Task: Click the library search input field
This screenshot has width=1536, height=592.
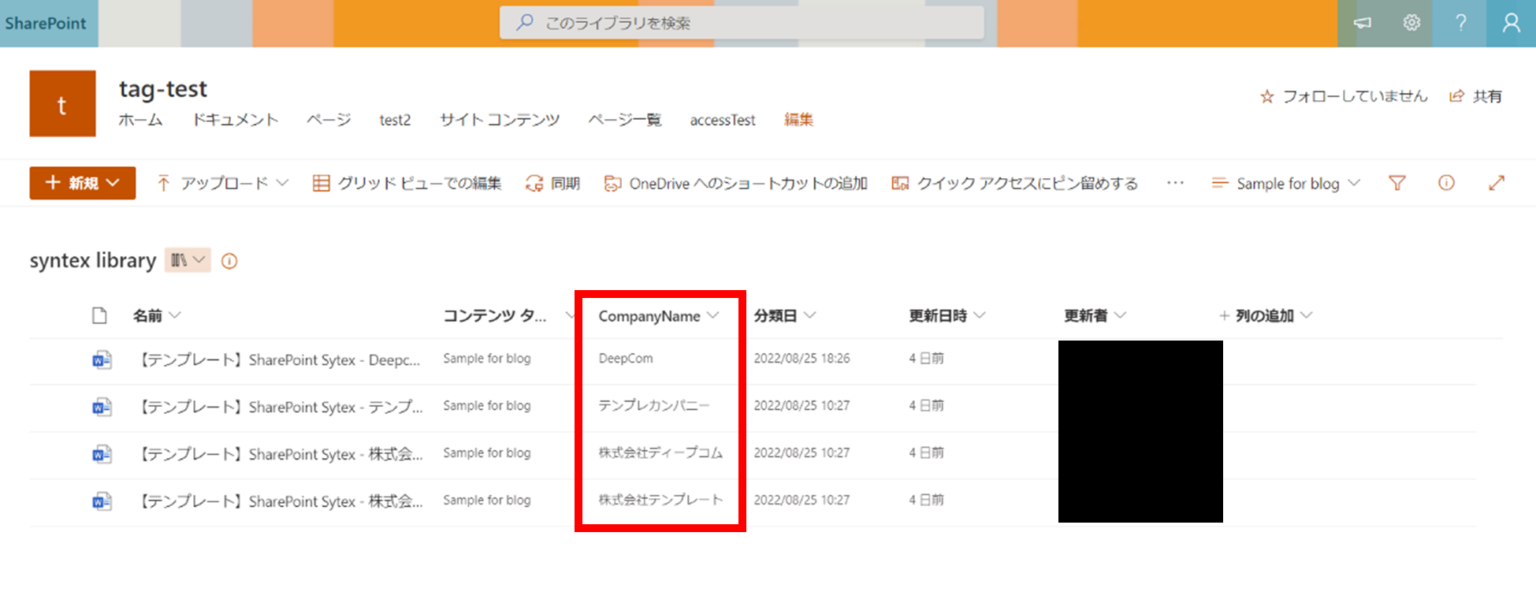Action: point(742,22)
